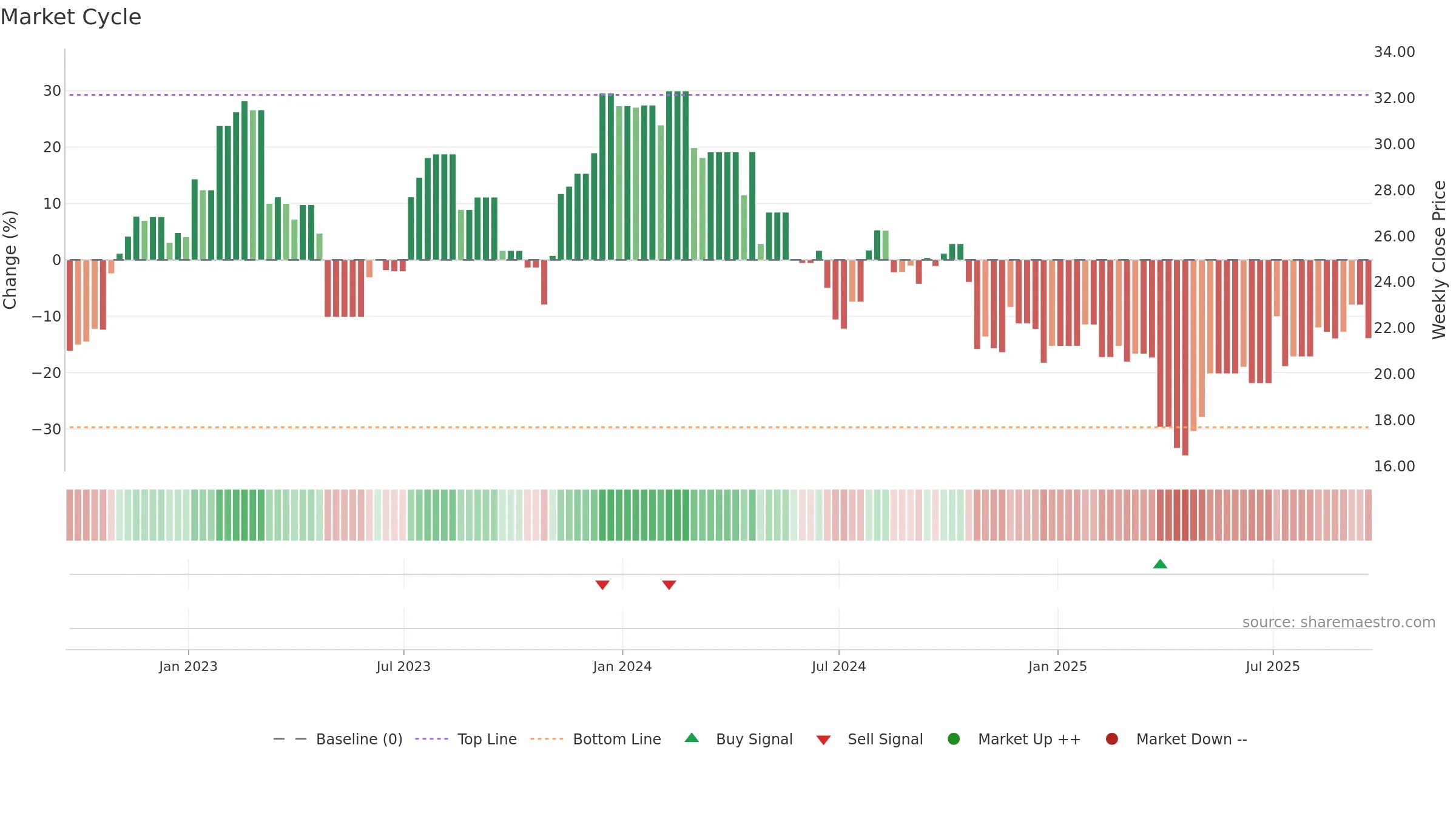Click the 22.00 price axis label
The height and width of the screenshot is (819, 1456).
(x=1394, y=328)
